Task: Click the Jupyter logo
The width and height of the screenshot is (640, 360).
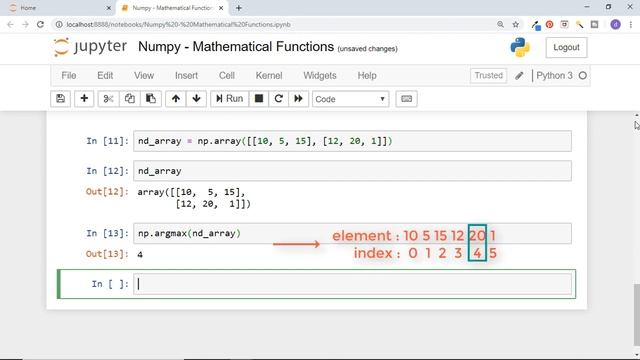Action: coord(91,47)
